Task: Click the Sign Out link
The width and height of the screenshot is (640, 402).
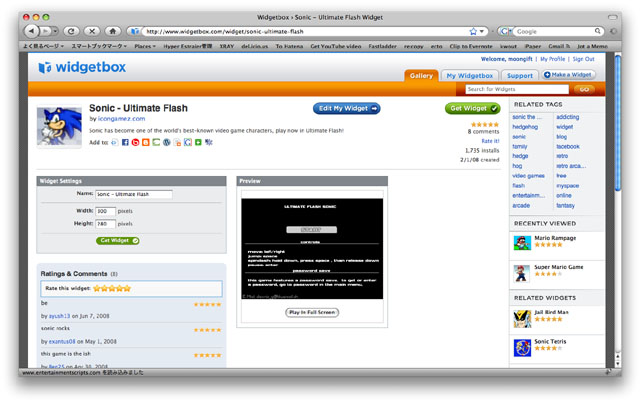Action: tap(583, 59)
